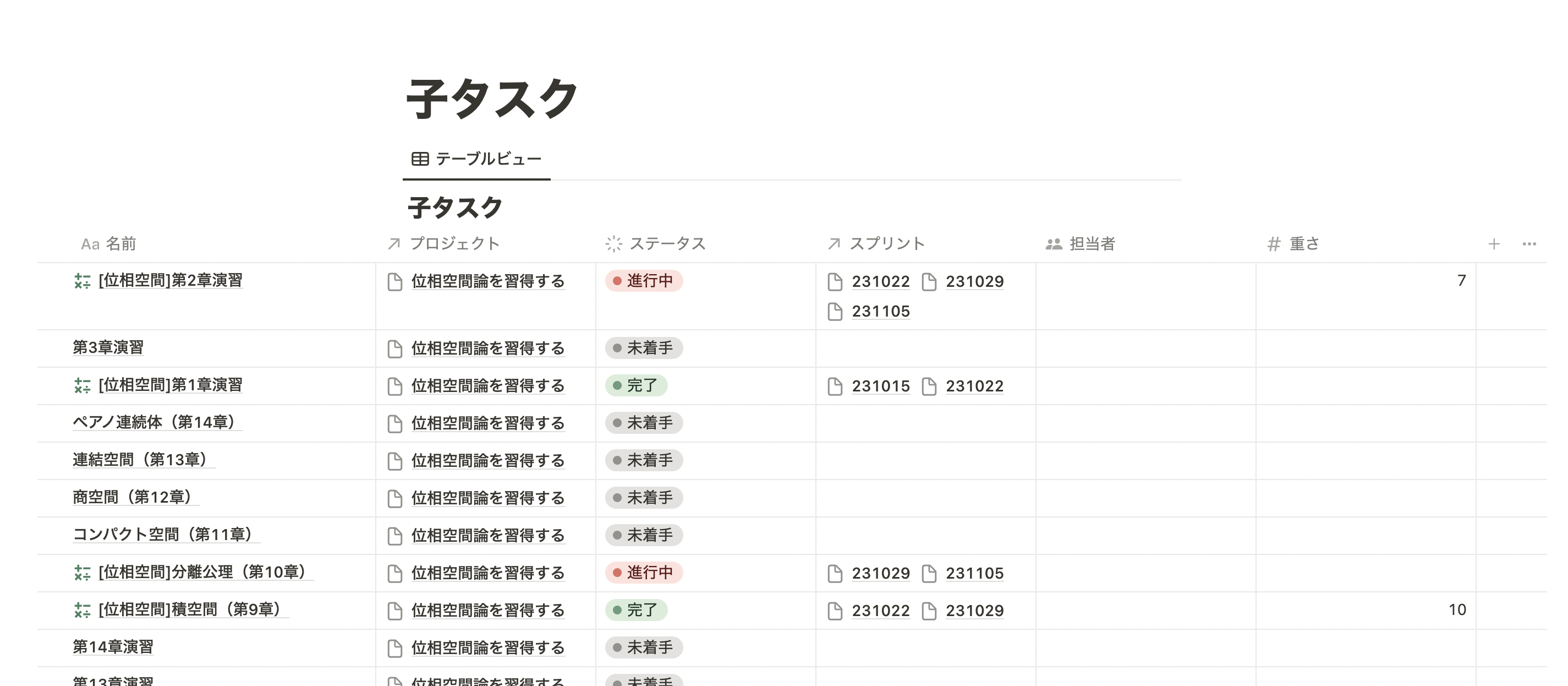
Task: Click project page icon in 第14章演習 row
Action: (x=395, y=648)
